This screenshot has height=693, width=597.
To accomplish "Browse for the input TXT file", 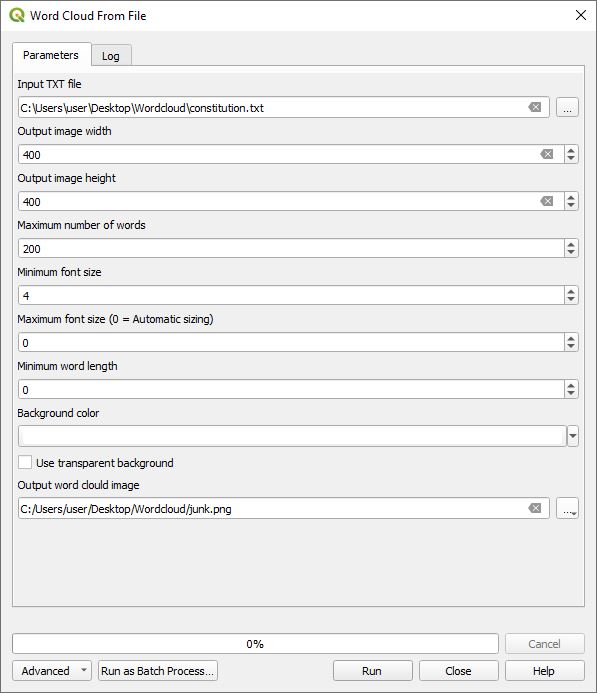I will (x=567, y=107).
